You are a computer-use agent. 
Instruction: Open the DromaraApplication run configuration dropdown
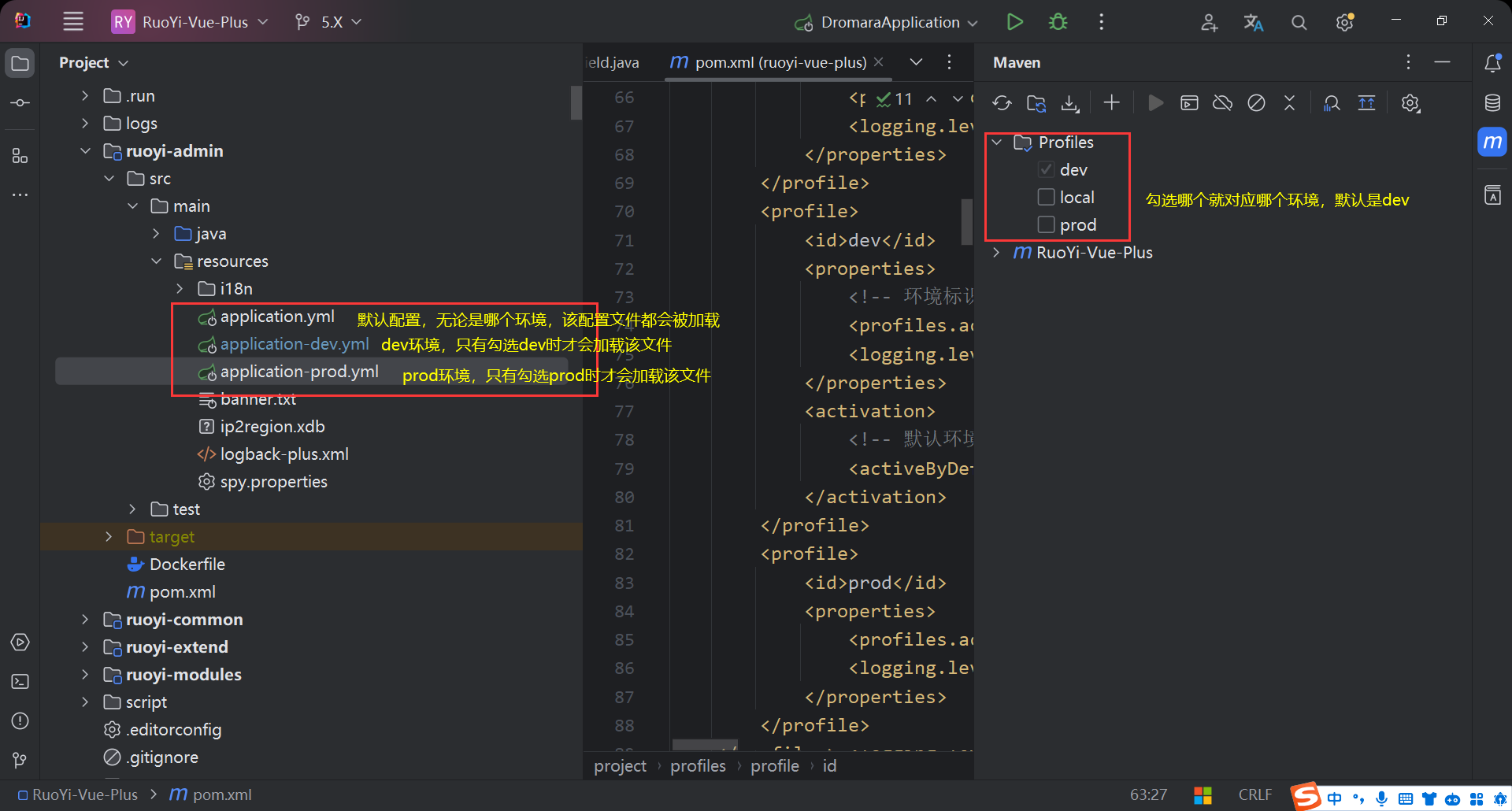pyautogui.click(x=890, y=22)
